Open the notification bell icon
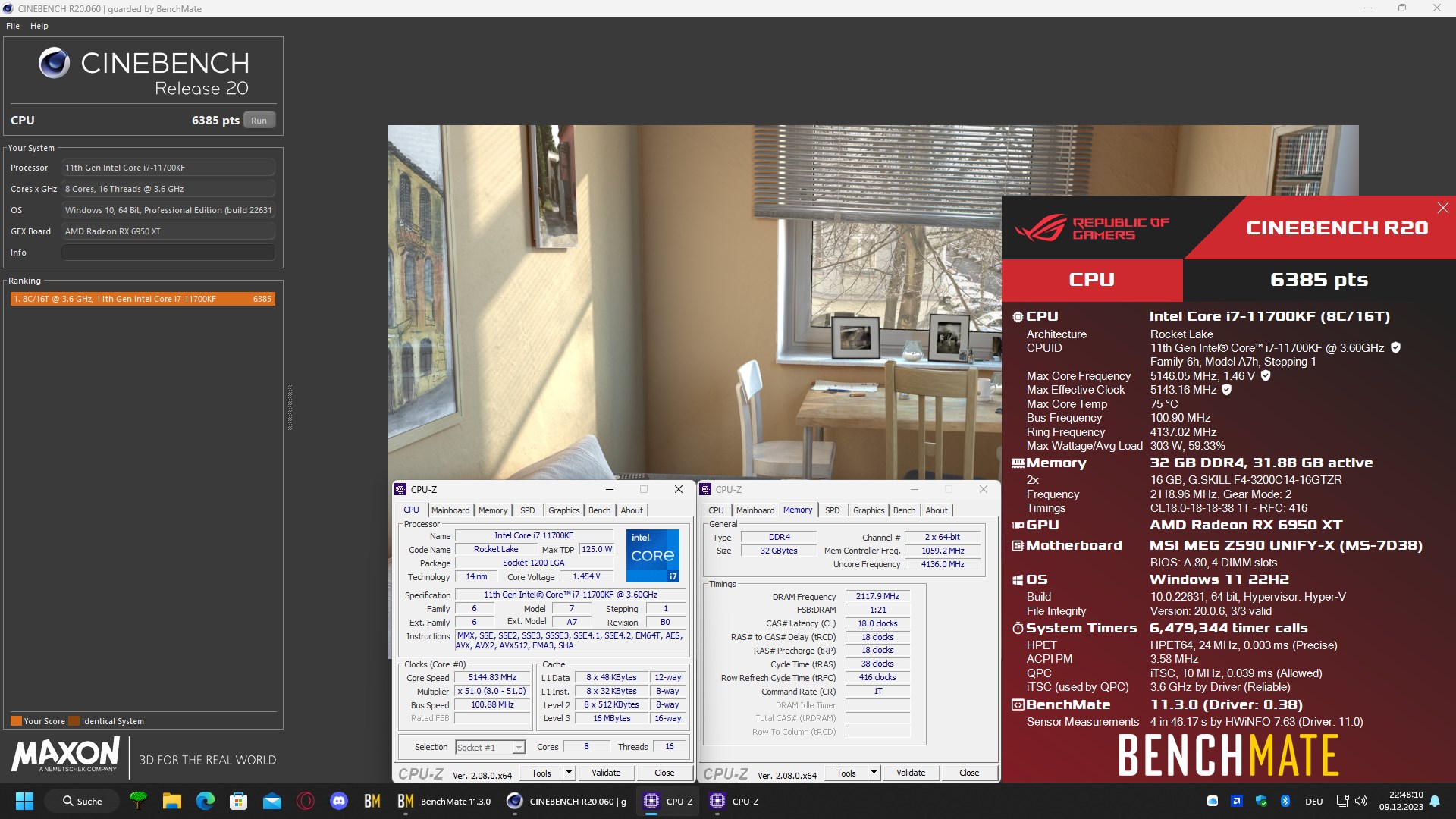 [x=1435, y=801]
